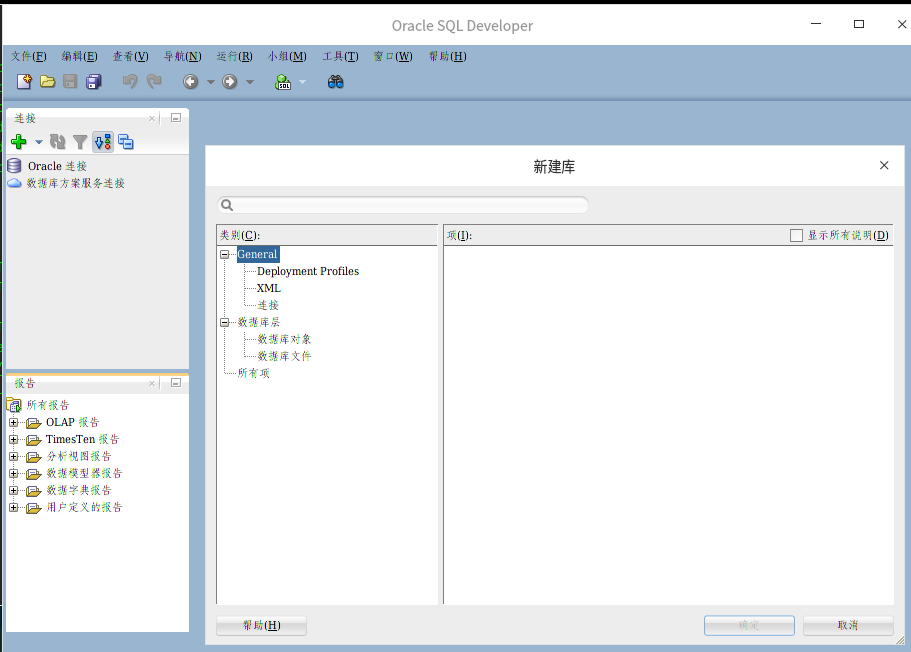Click the cloud icon for 数据库方案服务连接

click(x=15, y=183)
